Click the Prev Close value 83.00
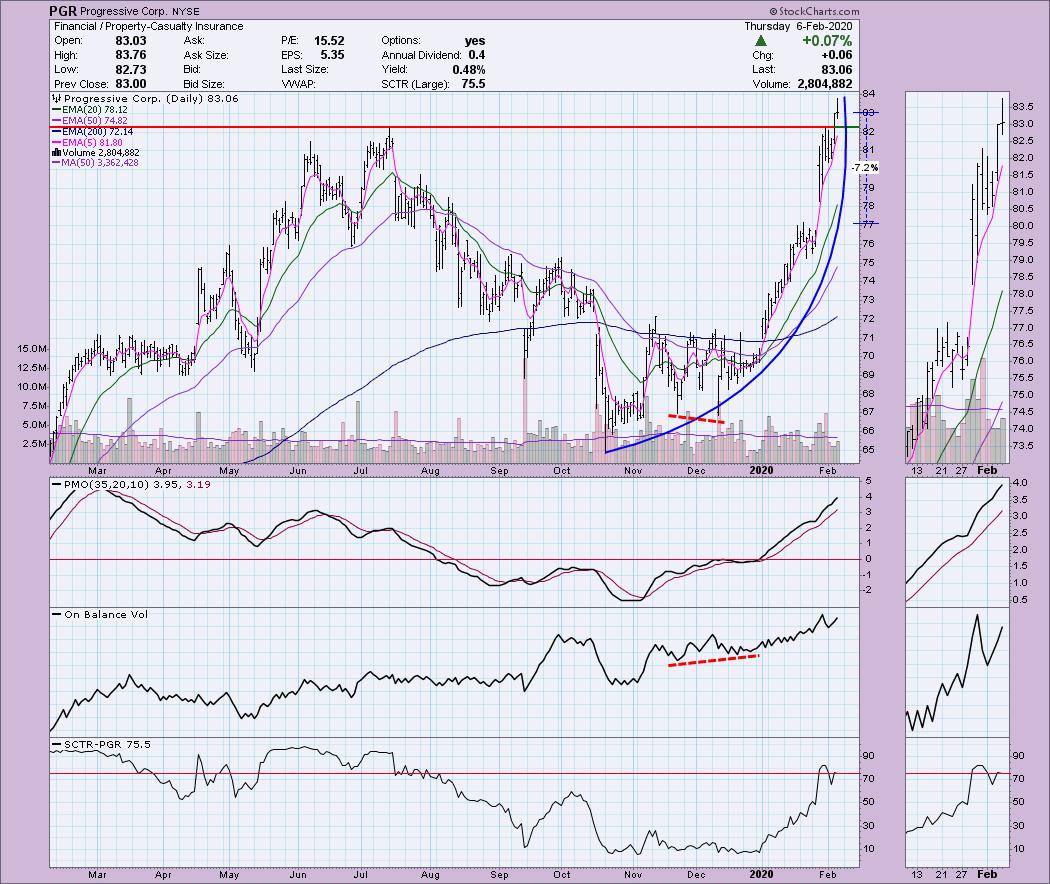This screenshot has width=1050, height=884. [x=131, y=84]
